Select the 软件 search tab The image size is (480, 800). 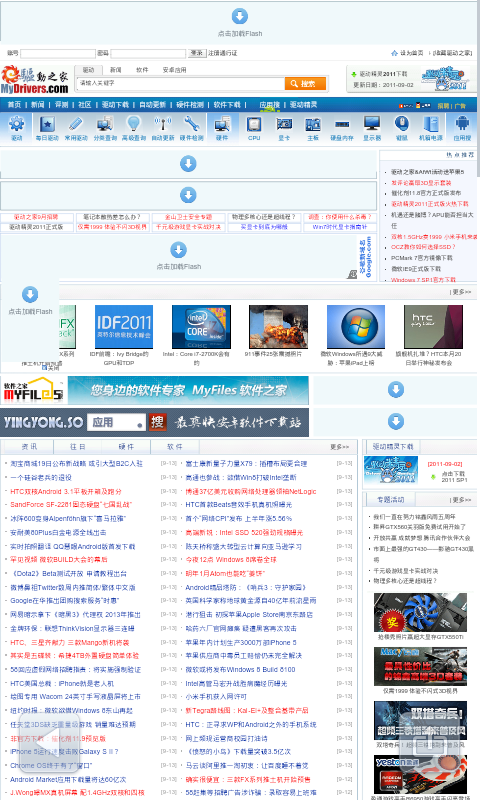click(142, 70)
